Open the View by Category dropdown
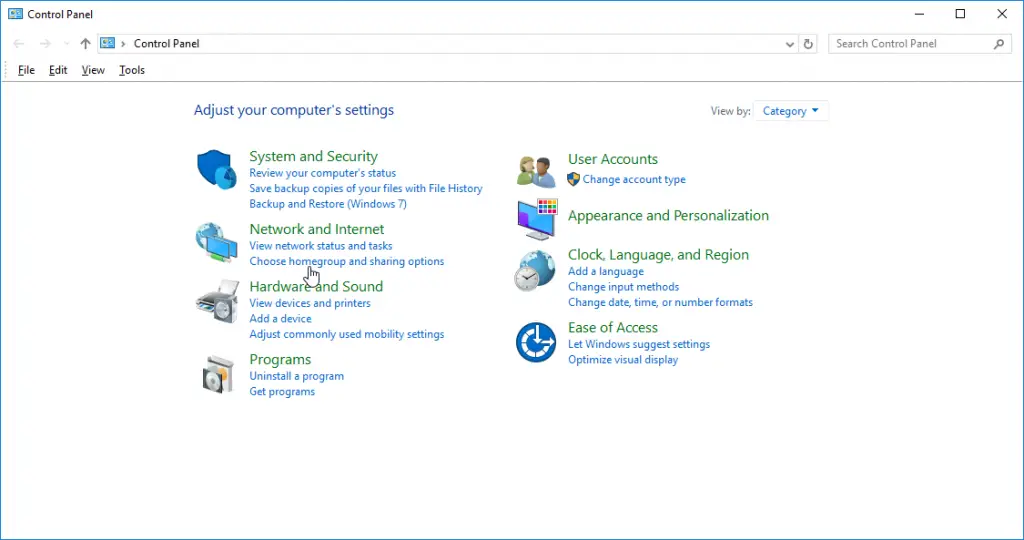 click(x=791, y=111)
